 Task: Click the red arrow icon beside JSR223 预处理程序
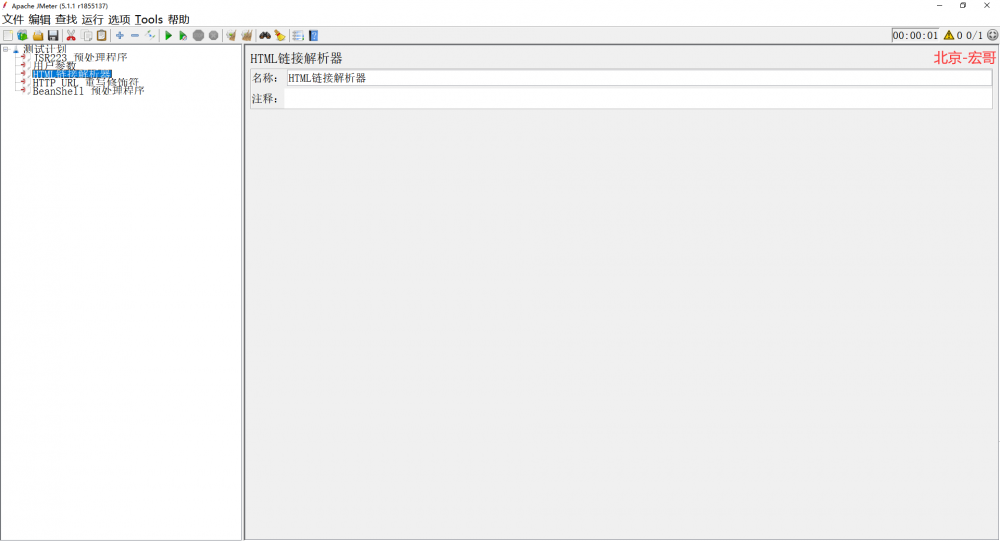[24, 57]
